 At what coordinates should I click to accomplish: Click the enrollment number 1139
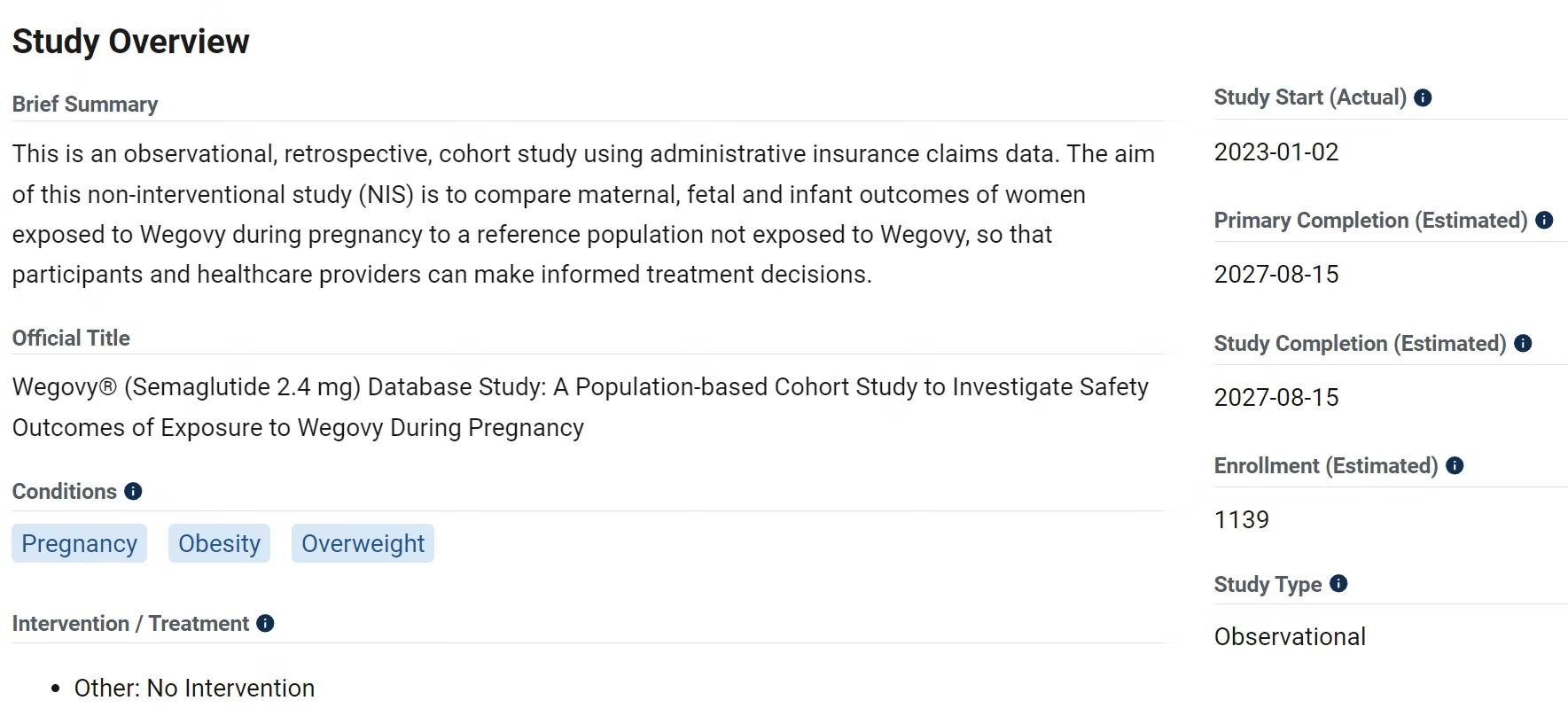point(1241,520)
